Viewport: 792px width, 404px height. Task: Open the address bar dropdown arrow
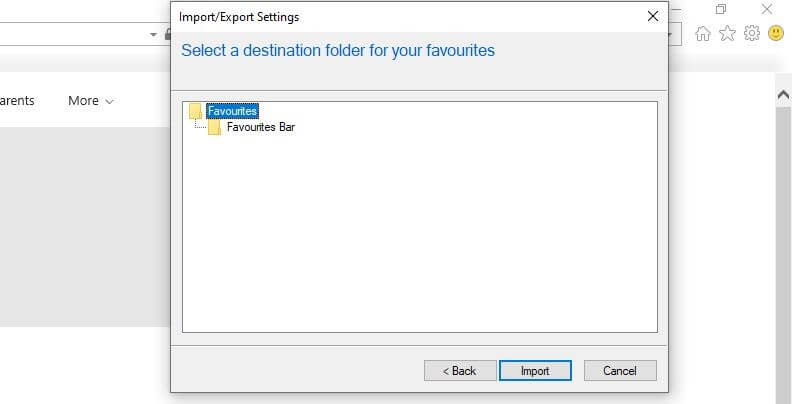[x=154, y=34]
